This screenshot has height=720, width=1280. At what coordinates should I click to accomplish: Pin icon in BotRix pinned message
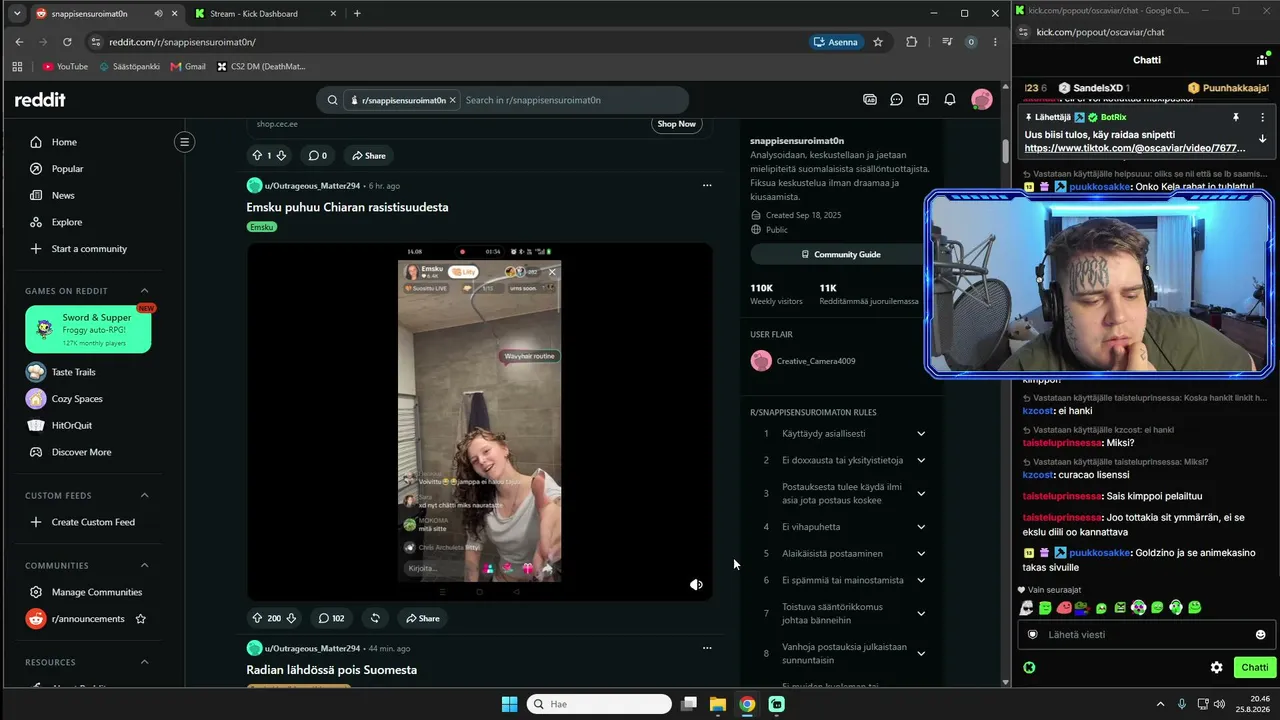1236,117
